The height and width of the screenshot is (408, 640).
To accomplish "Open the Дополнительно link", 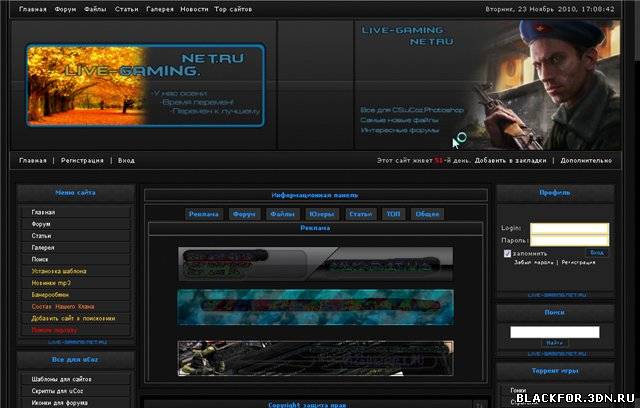I will 586,160.
